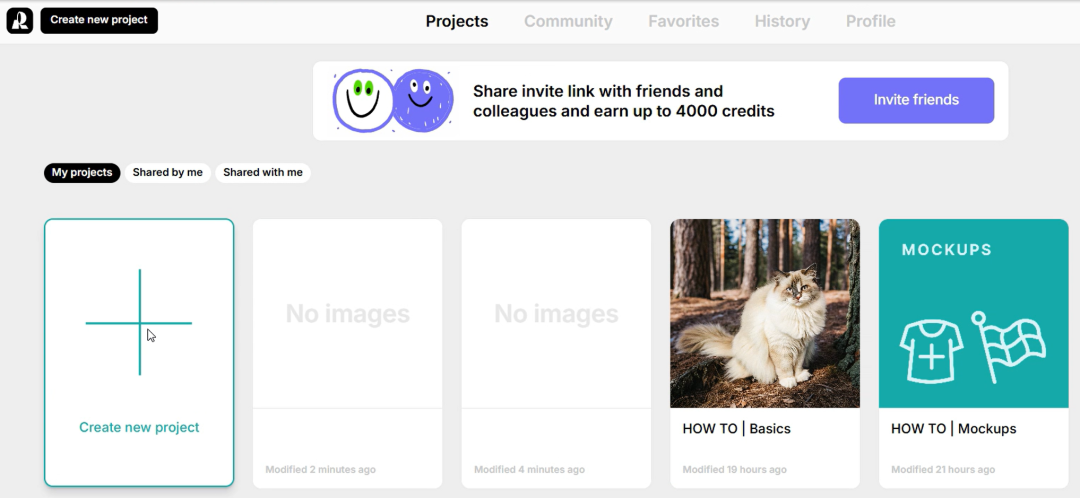Click the app logo icon in top-left

click(19, 21)
